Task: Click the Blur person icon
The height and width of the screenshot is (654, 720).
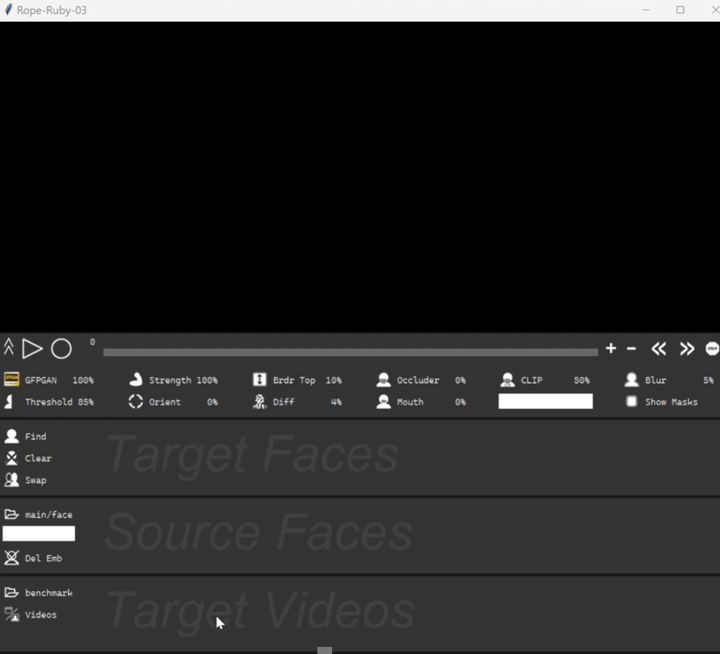Action: pyautogui.click(x=631, y=379)
